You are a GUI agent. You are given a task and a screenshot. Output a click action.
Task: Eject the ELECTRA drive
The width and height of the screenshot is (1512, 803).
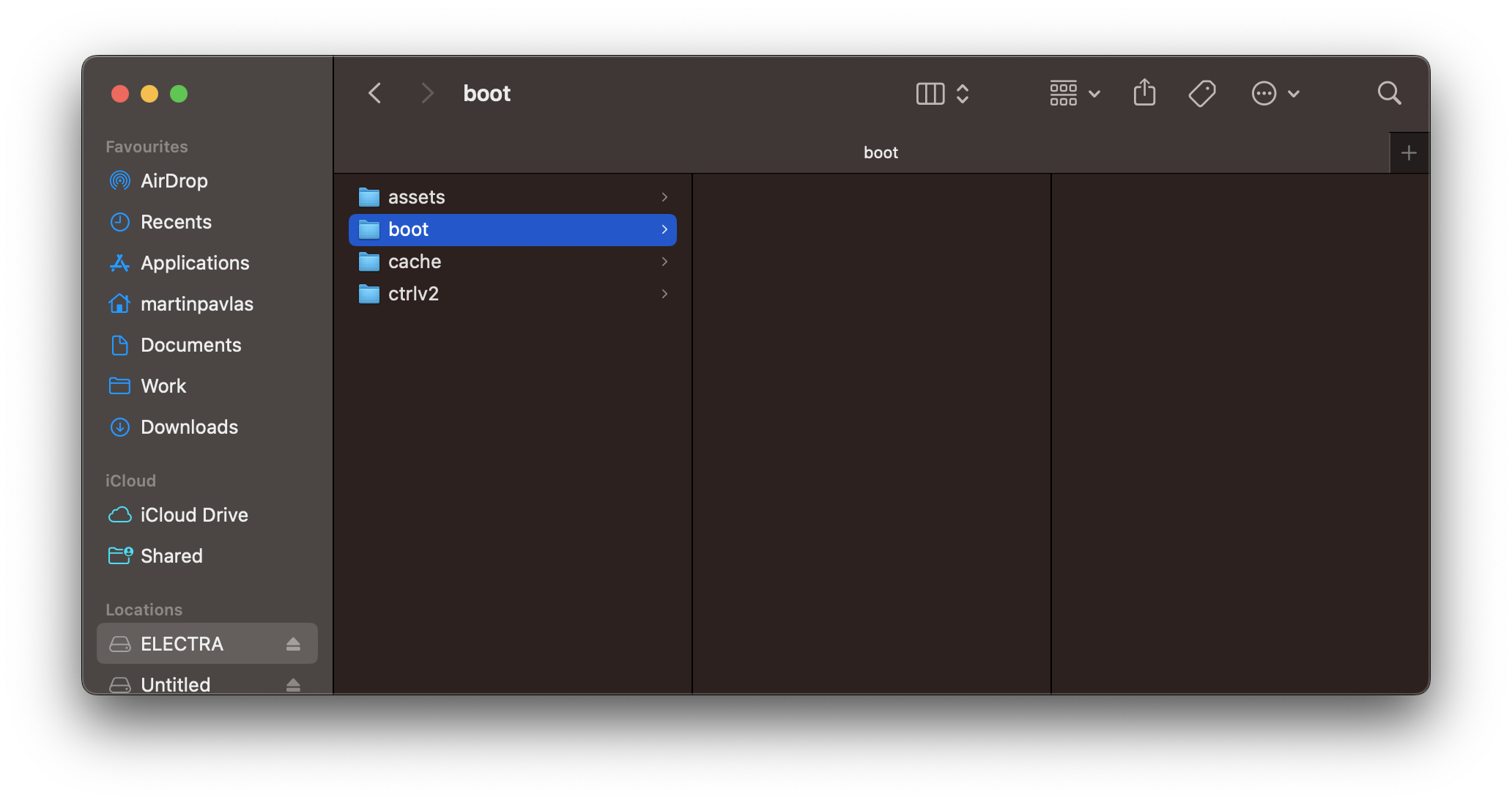click(293, 644)
